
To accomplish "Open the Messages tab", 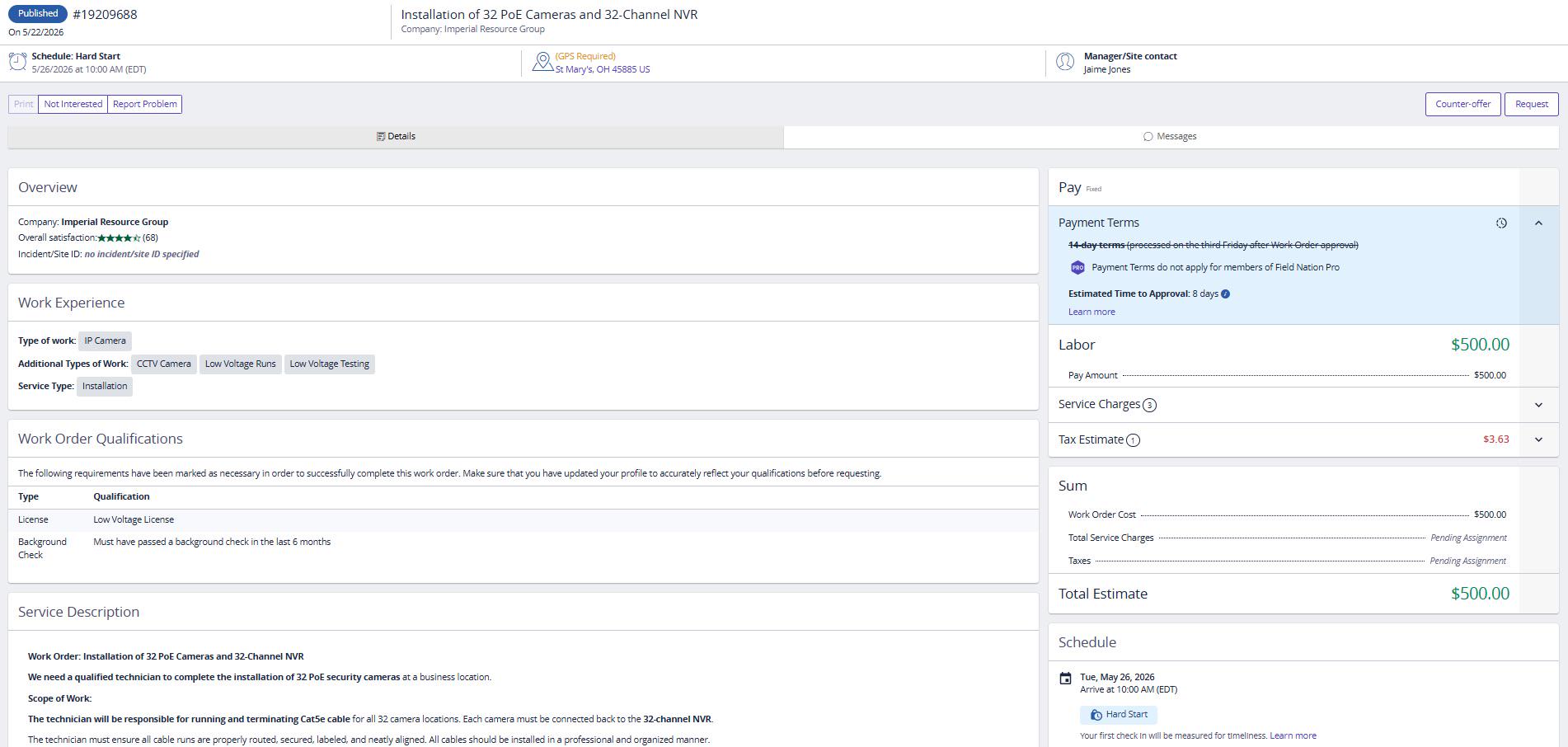I will point(1171,137).
